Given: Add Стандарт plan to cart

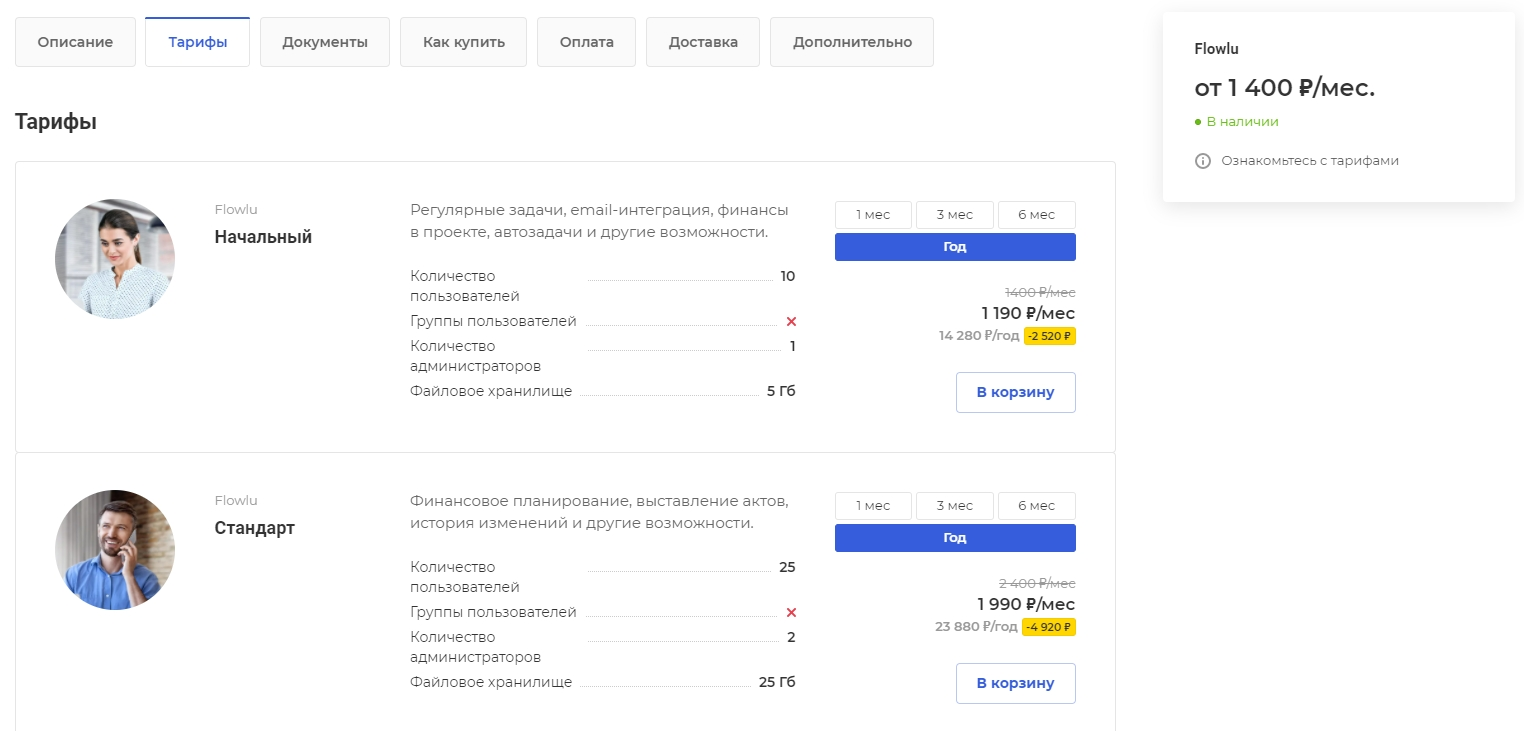Looking at the screenshot, I should pyautogui.click(x=1016, y=683).
